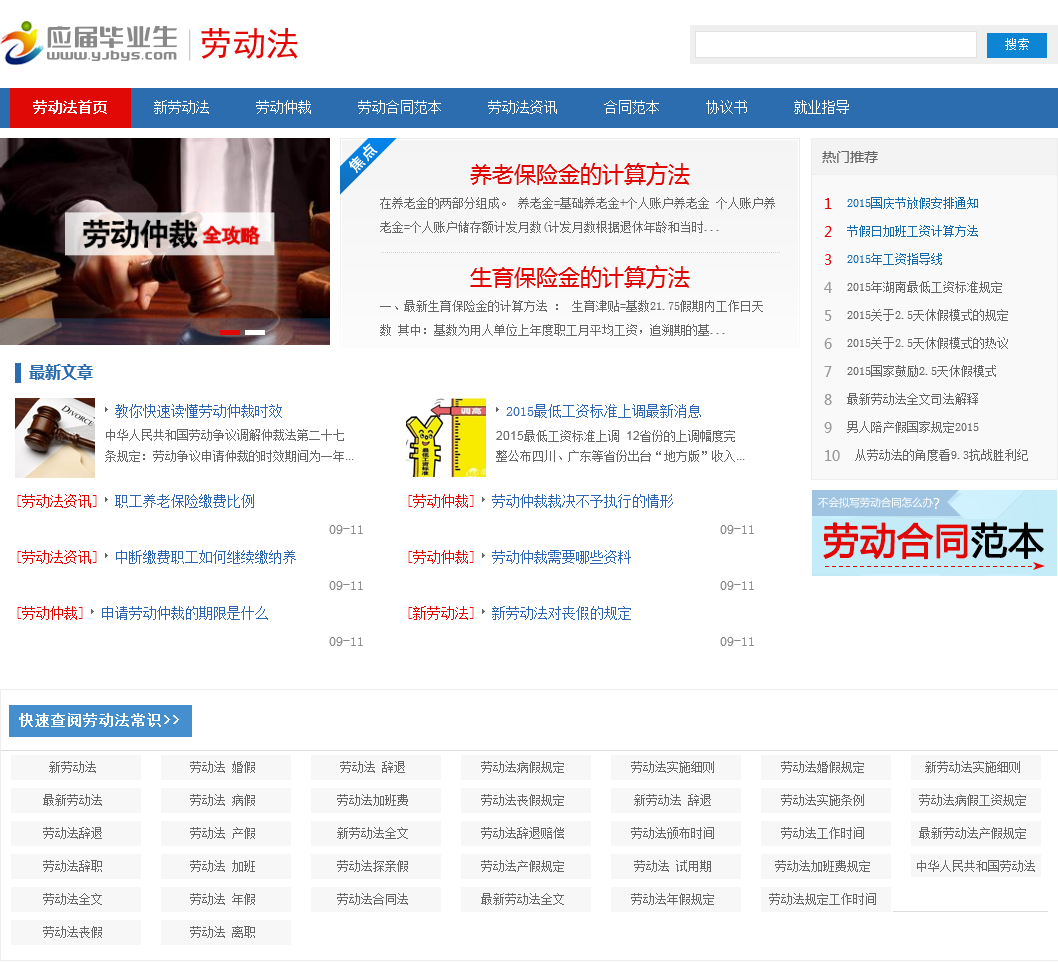Open 最新劳动法全文司法解释 link
The height and width of the screenshot is (962, 1058).
912,399
